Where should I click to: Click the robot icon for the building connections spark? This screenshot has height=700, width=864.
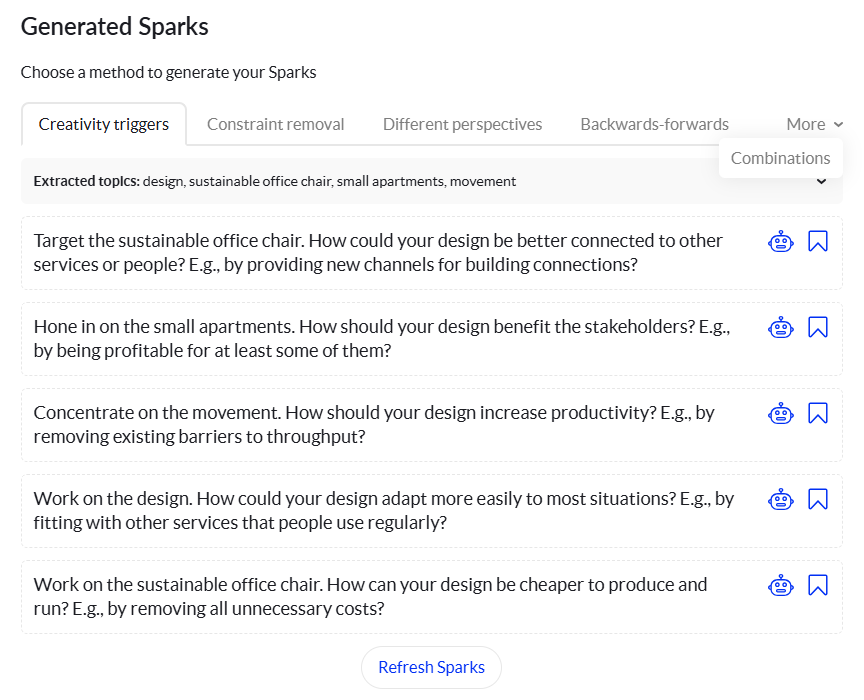tap(780, 241)
